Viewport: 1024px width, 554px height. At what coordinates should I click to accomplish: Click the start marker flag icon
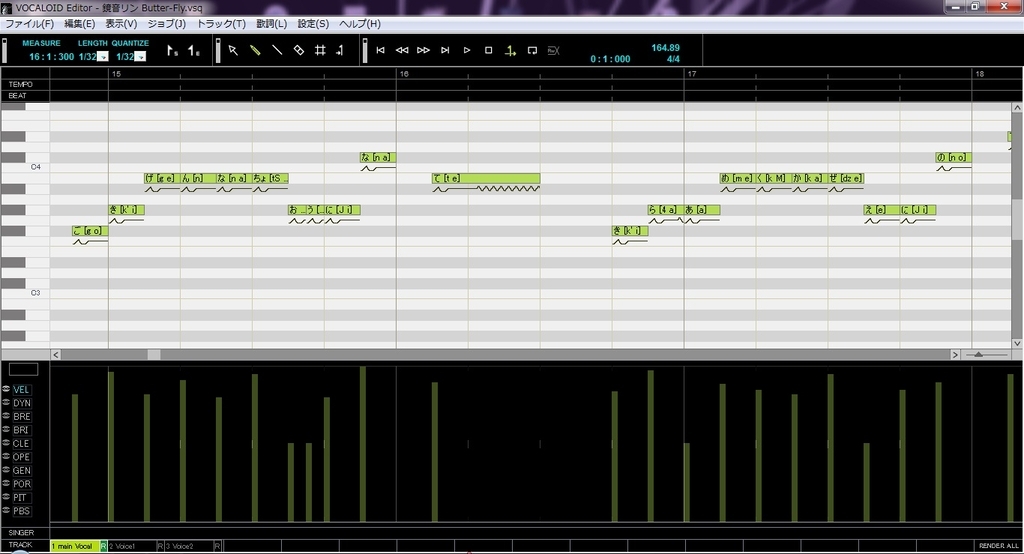click(172, 50)
